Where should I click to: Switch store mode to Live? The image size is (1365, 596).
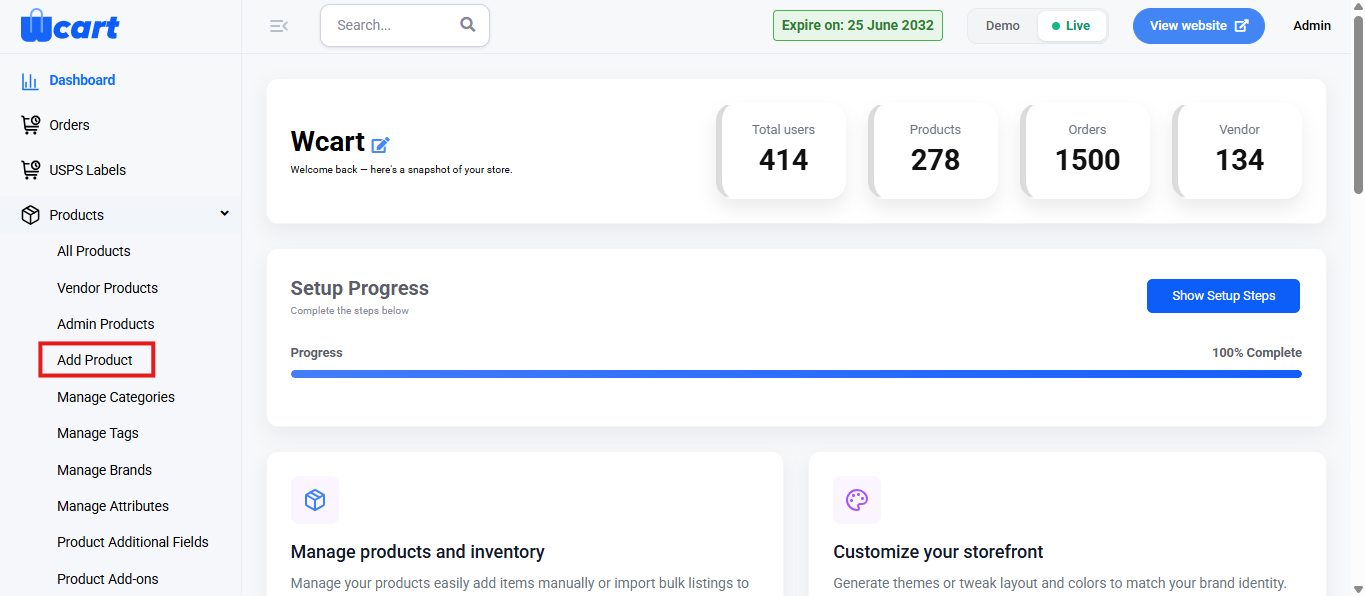(1071, 26)
